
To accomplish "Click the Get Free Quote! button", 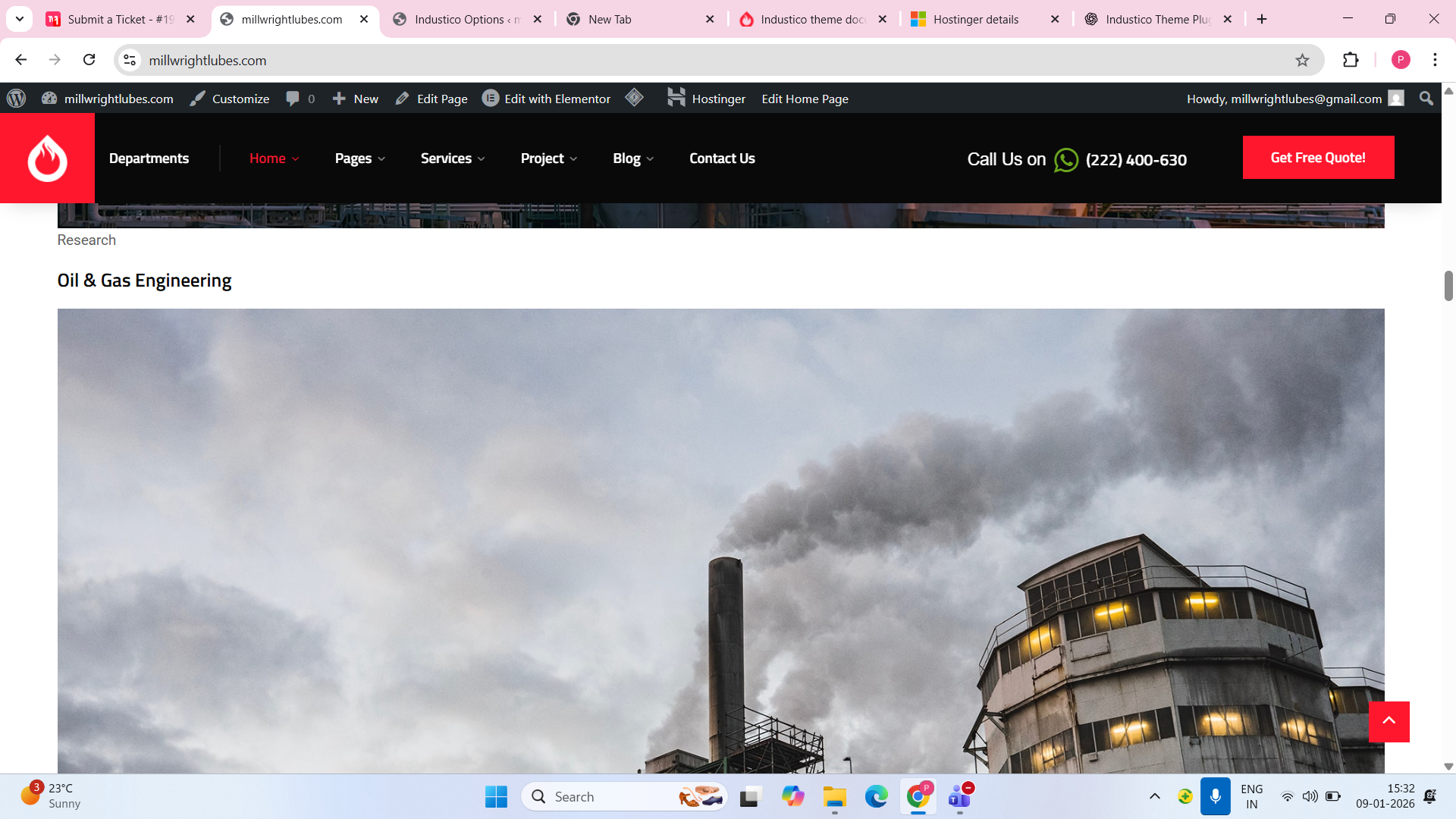I will (1317, 158).
